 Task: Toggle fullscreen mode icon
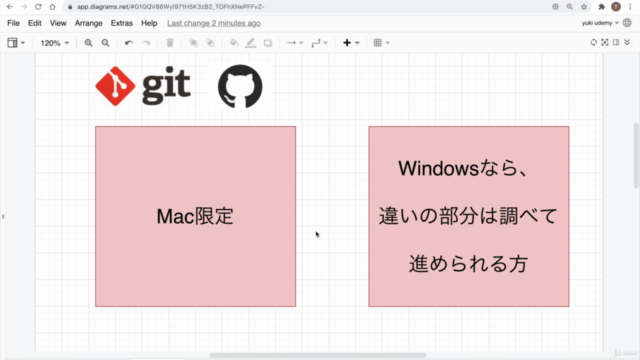pos(605,42)
